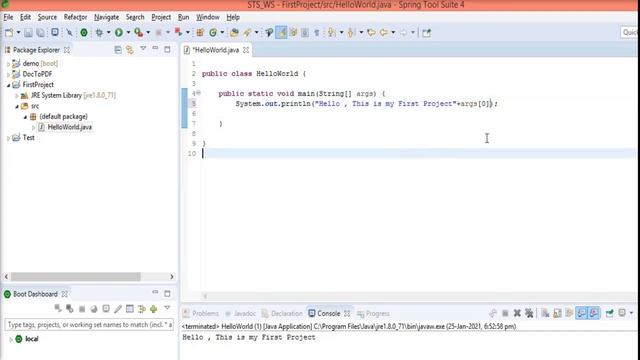Click the Save All icon
Image resolution: width=640 pixels, height=360 pixels.
40,33
